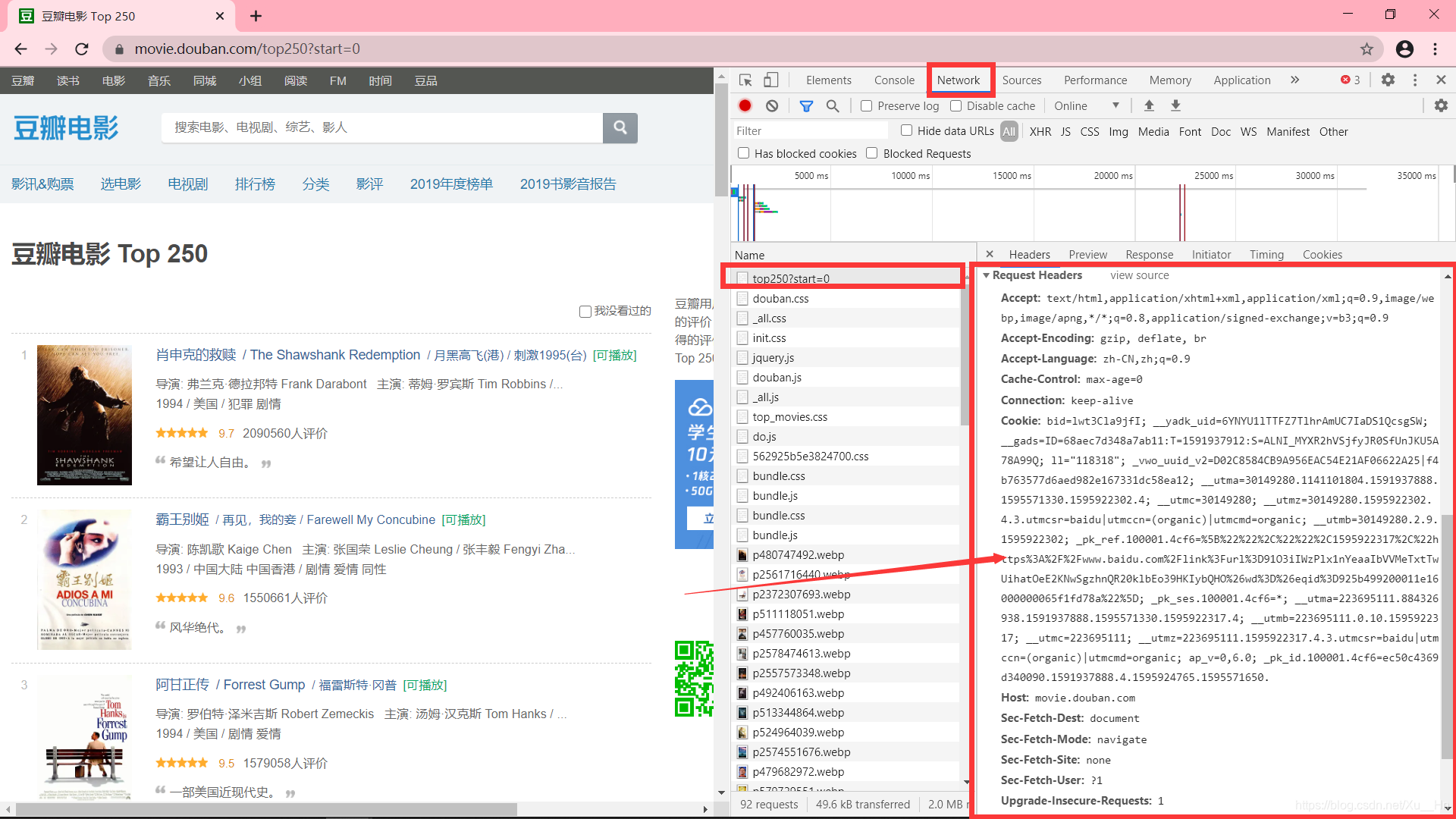This screenshot has height=819, width=1456.
Task: Clear the network log icon
Action: click(772, 106)
